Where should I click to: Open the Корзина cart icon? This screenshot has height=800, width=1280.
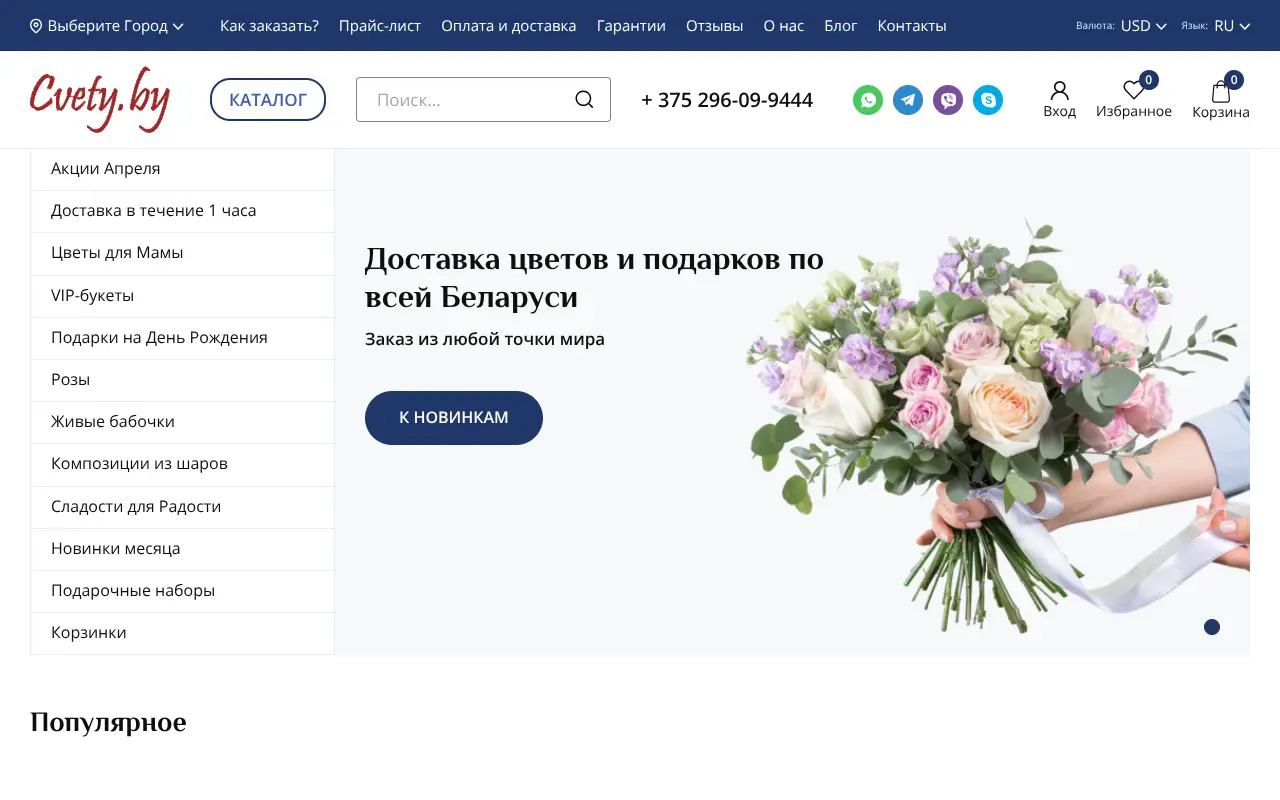tap(1220, 92)
